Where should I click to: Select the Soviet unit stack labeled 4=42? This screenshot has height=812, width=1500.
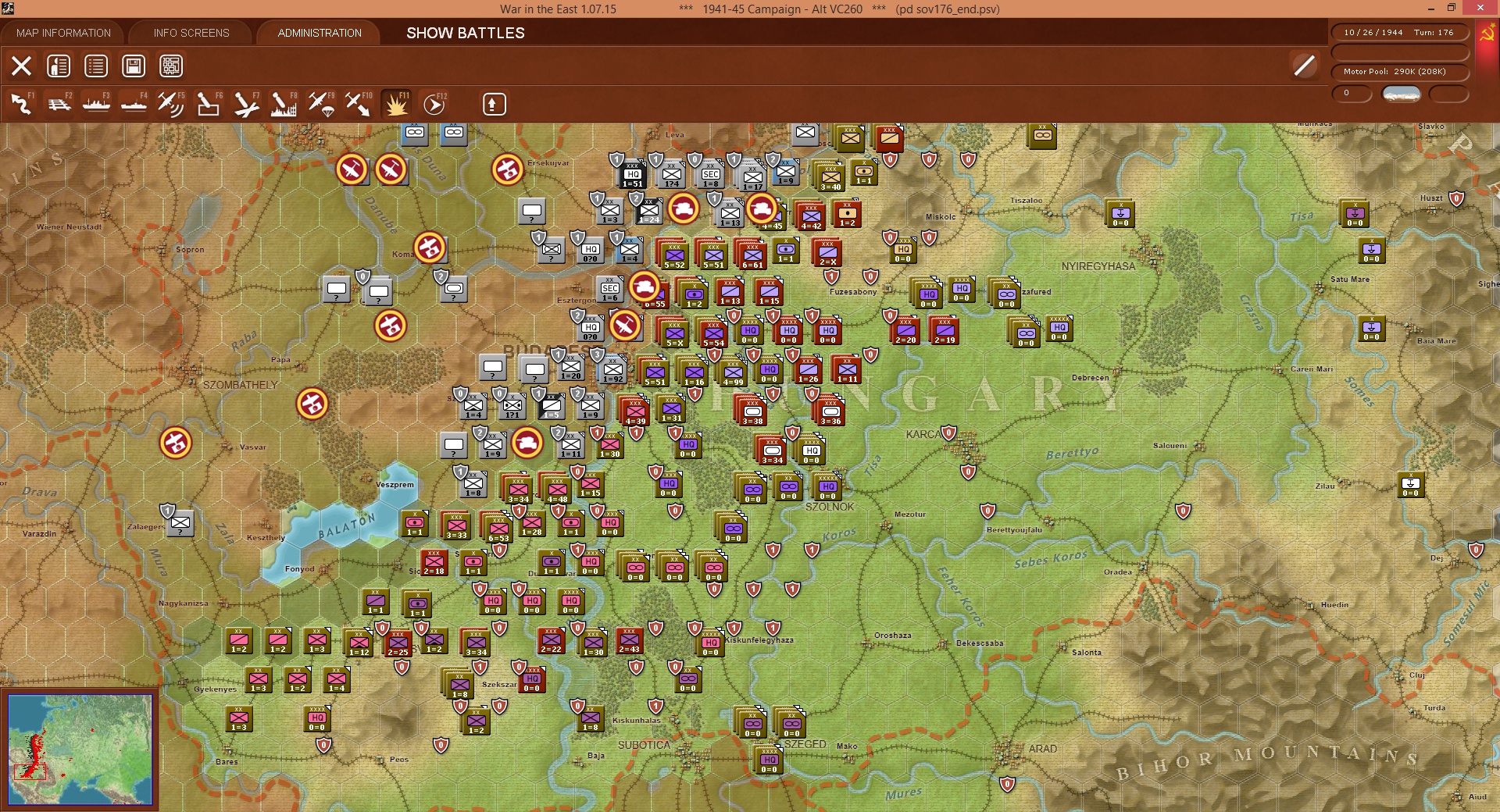tap(811, 216)
